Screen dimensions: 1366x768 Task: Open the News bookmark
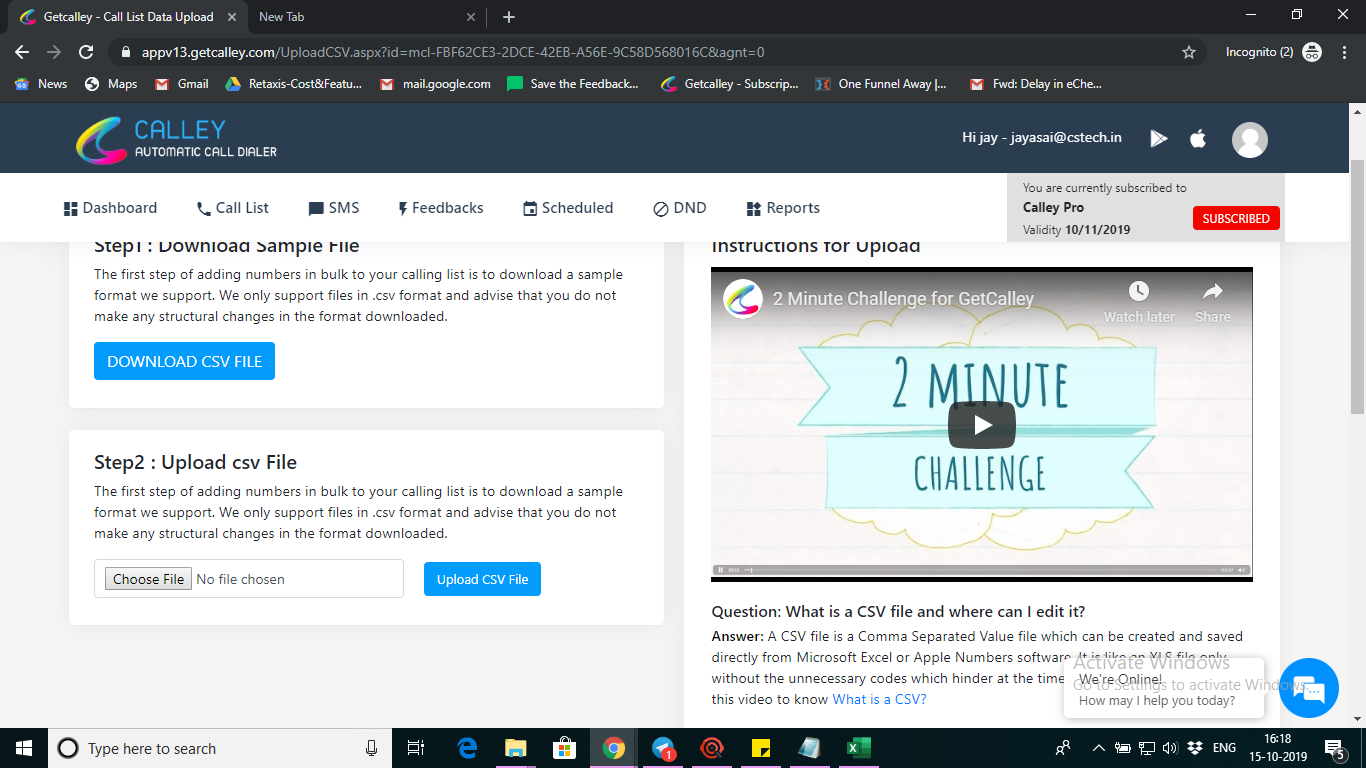[41, 84]
